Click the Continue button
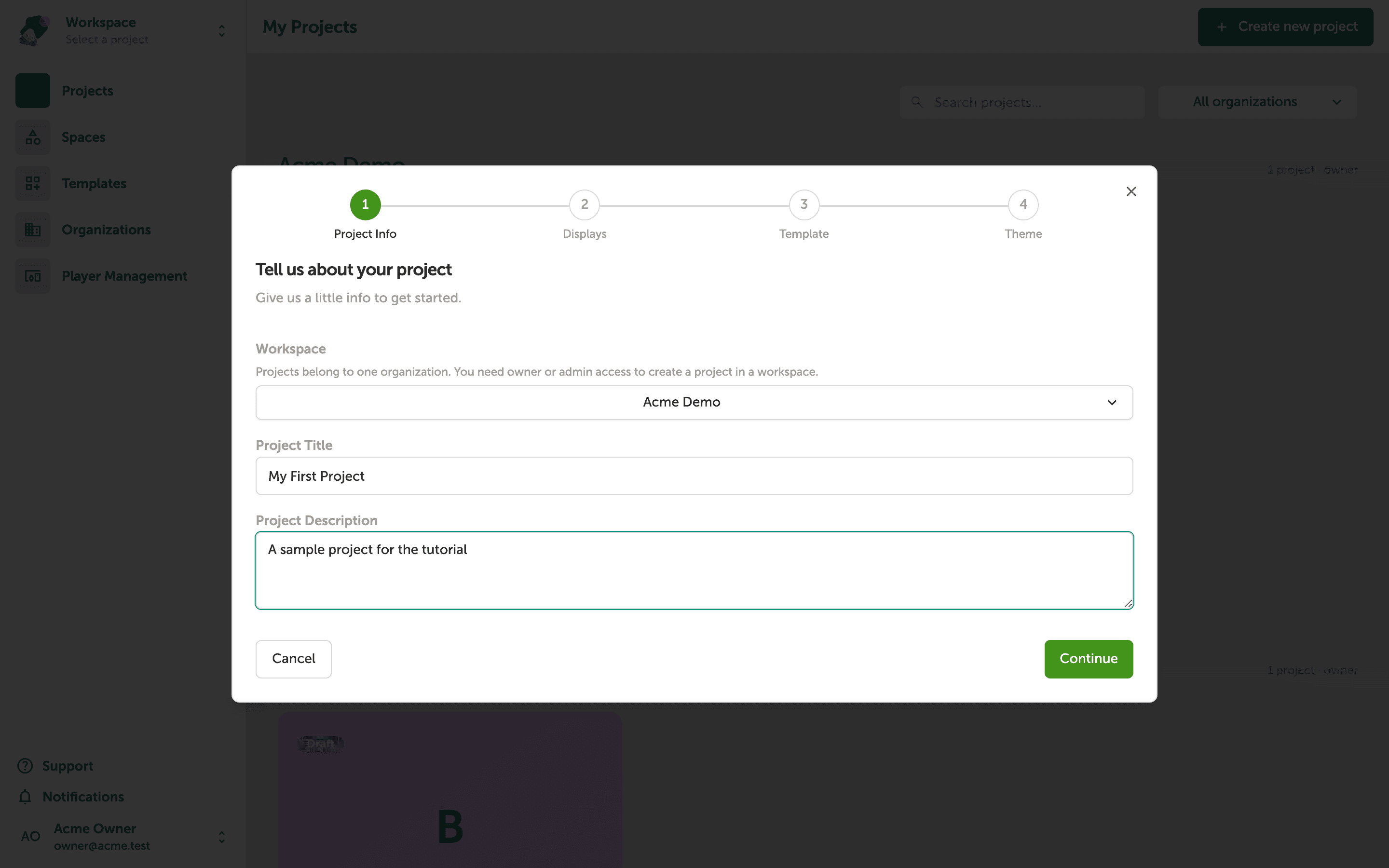 pyautogui.click(x=1088, y=658)
